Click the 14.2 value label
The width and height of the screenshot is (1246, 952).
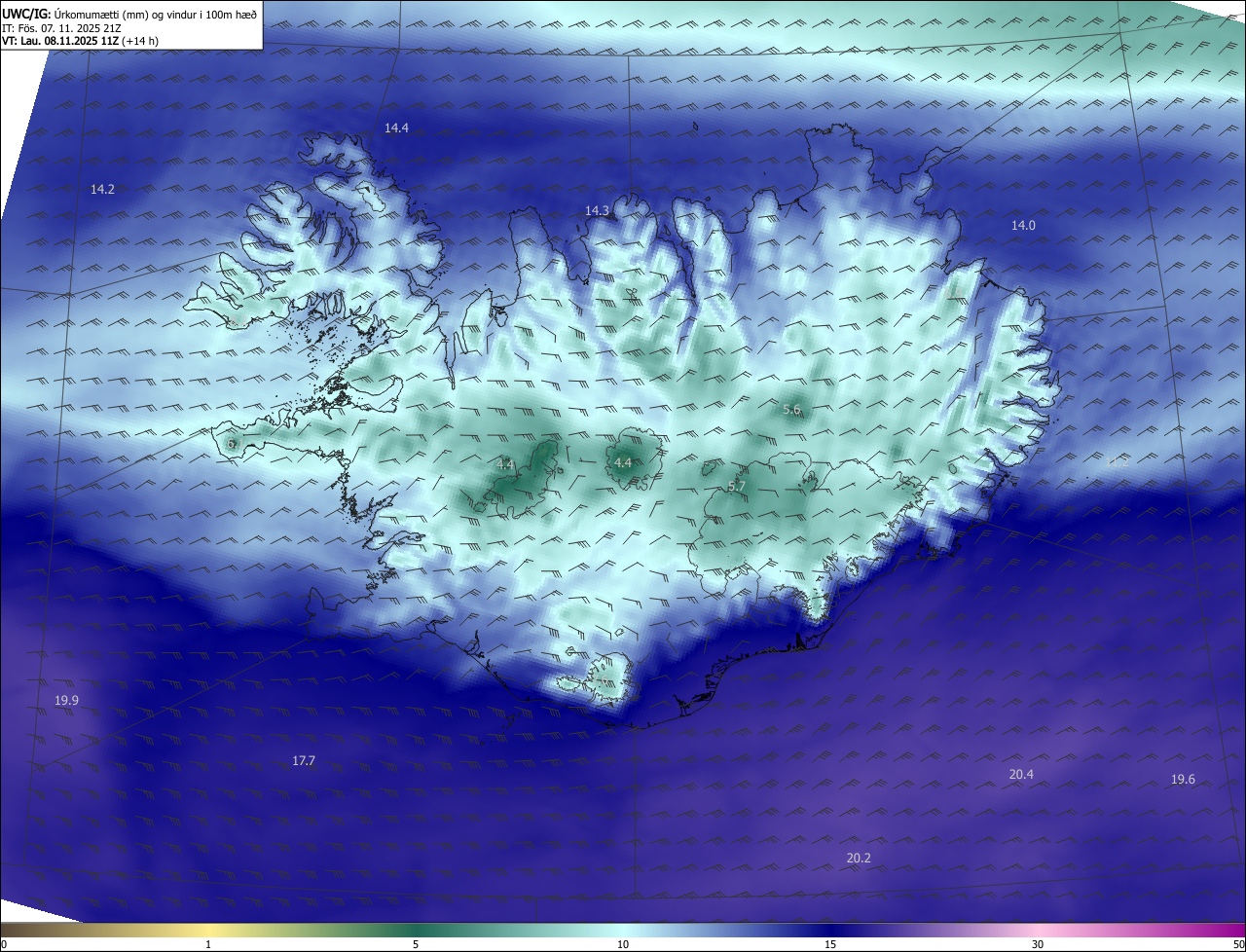[102, 189]
